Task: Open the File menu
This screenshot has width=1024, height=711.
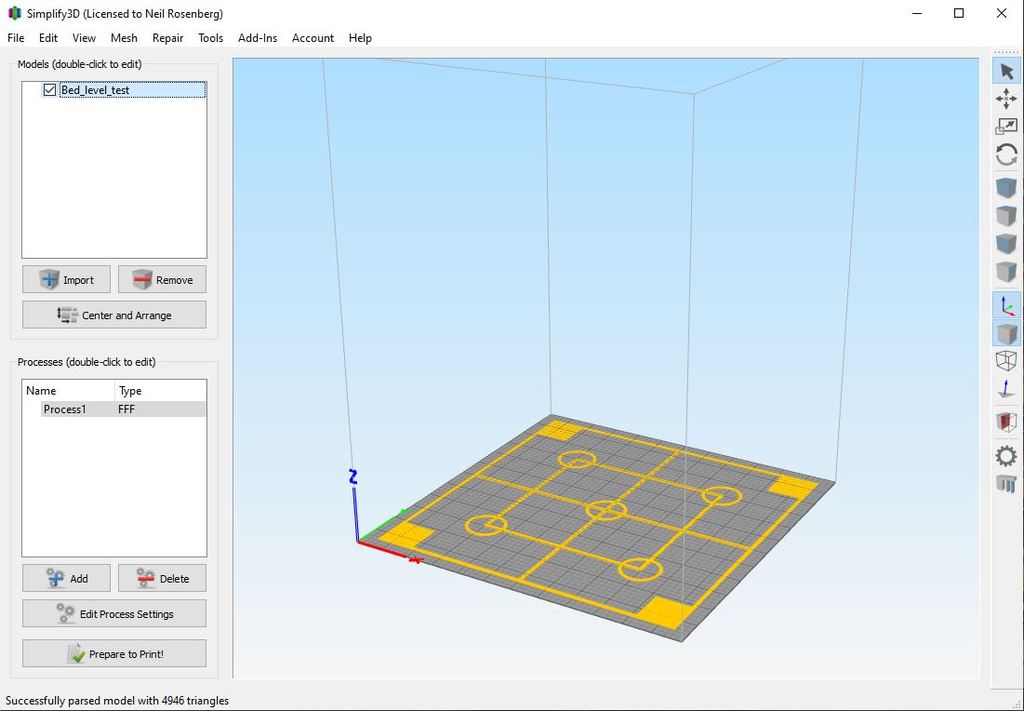Action: (x=15, y=38)
